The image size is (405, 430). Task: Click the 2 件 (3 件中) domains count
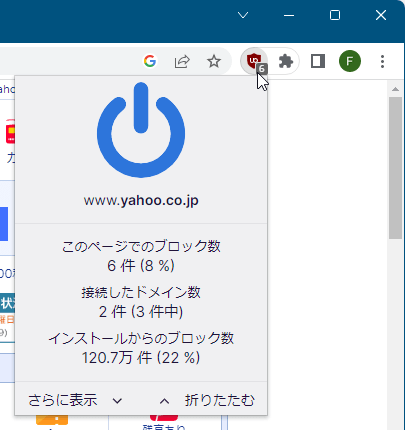click(141, 312)
